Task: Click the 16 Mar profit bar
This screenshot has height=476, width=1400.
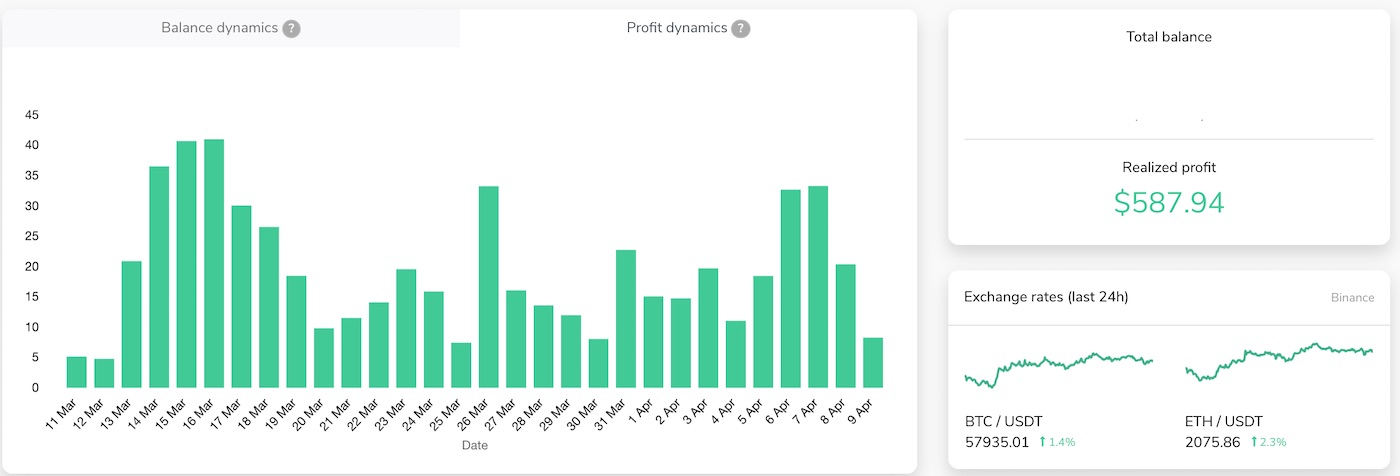Action: click(x=214, y=263)
